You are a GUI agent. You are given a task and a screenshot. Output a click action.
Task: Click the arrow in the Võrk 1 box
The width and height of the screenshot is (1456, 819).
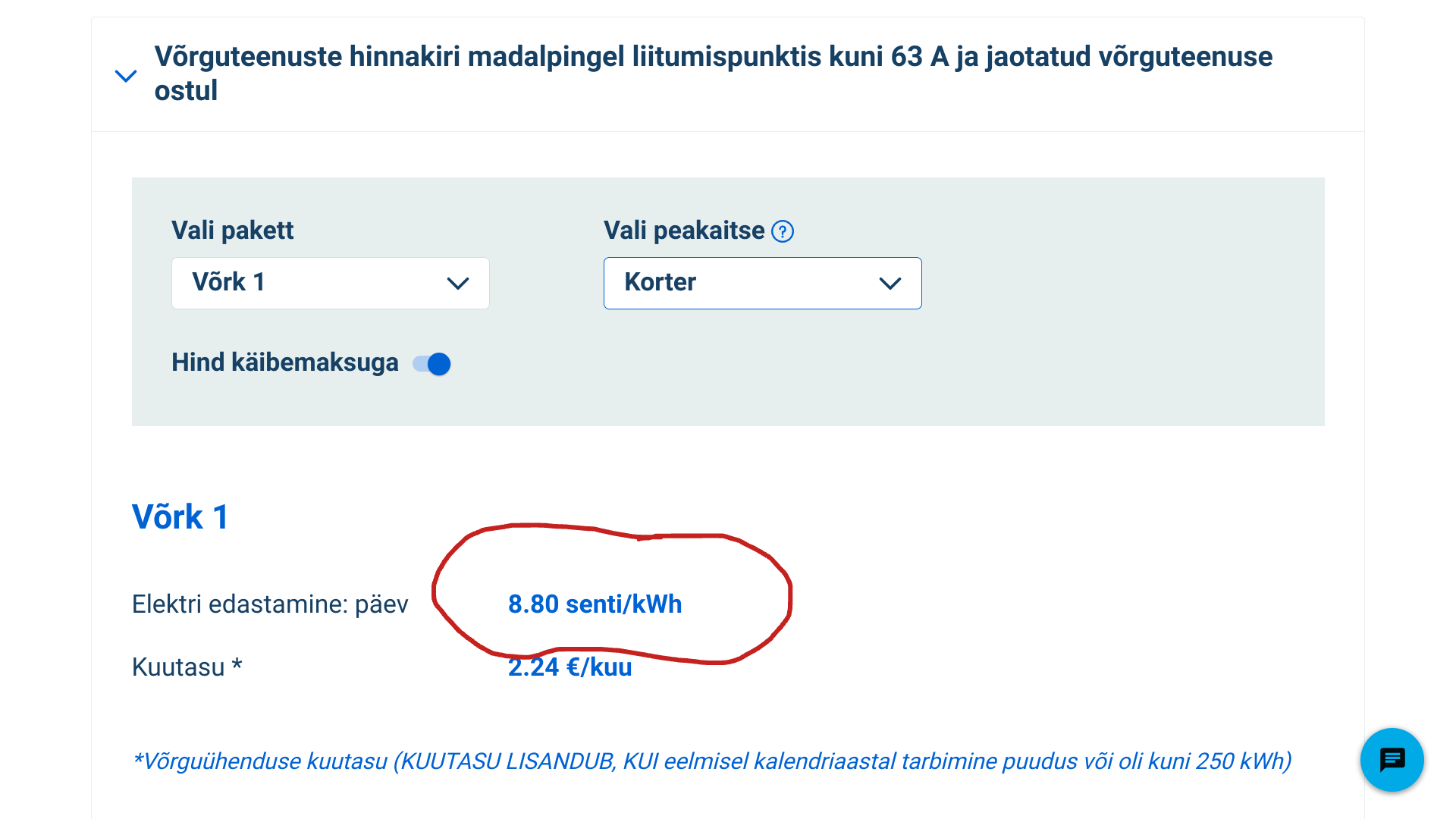coord(458,284)
